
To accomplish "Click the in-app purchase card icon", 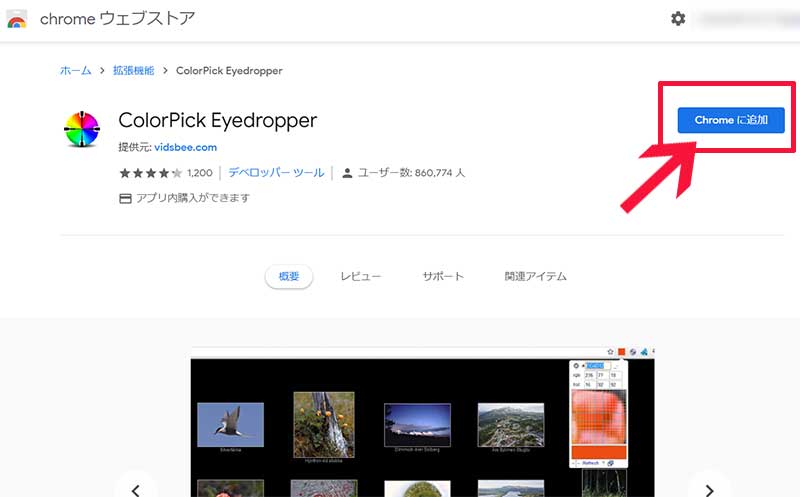I will click(x=125, y=198).
